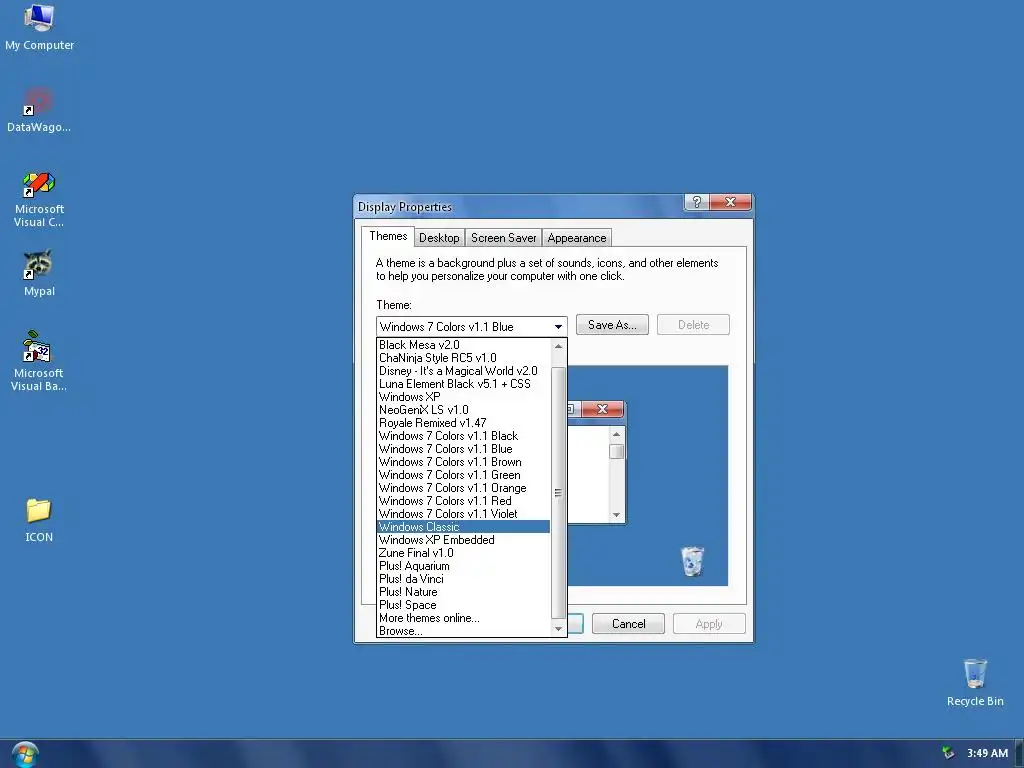The image size is (1024, 768).
Task: Choose Zune Final v1.0 theme
Action: click(464, 553)
